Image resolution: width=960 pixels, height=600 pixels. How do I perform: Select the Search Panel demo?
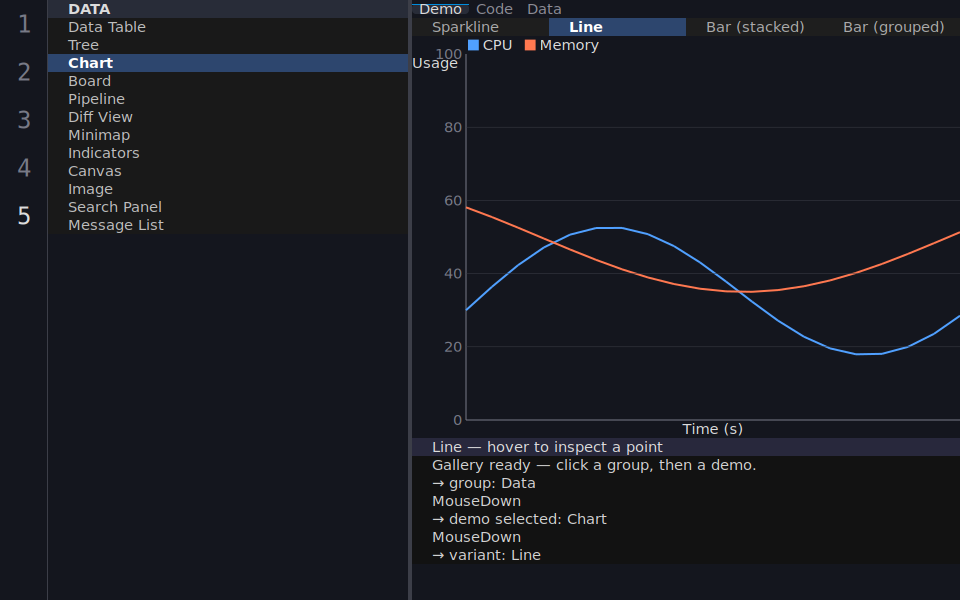(x=228, y=207)
